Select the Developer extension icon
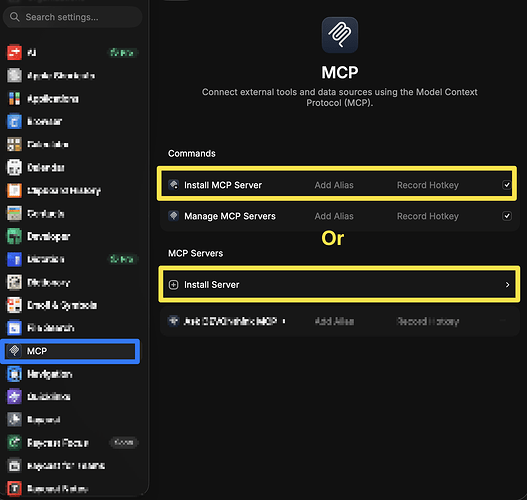Screen dimensions: 527x500 [14, 236]
